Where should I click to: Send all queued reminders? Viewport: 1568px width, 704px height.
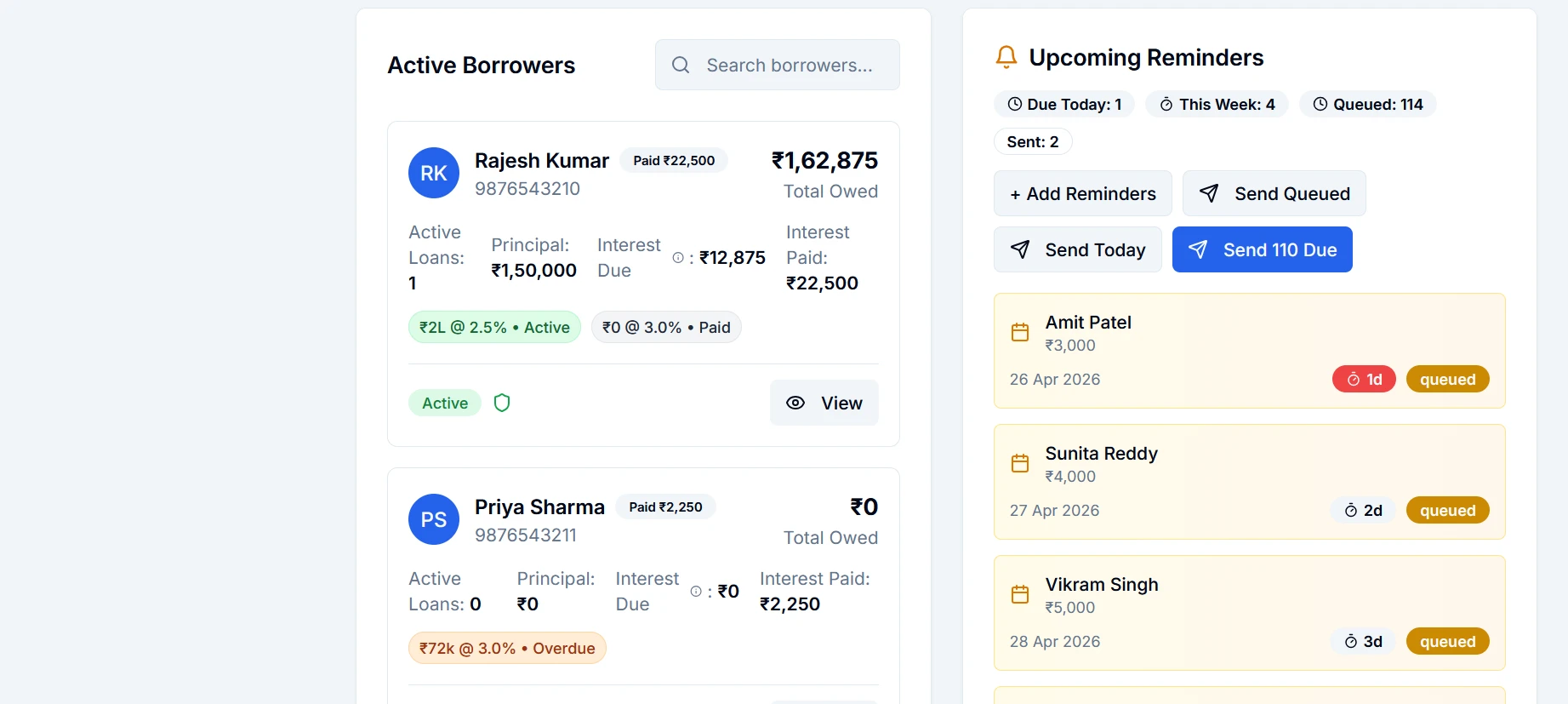click(x=1274, y=193)
